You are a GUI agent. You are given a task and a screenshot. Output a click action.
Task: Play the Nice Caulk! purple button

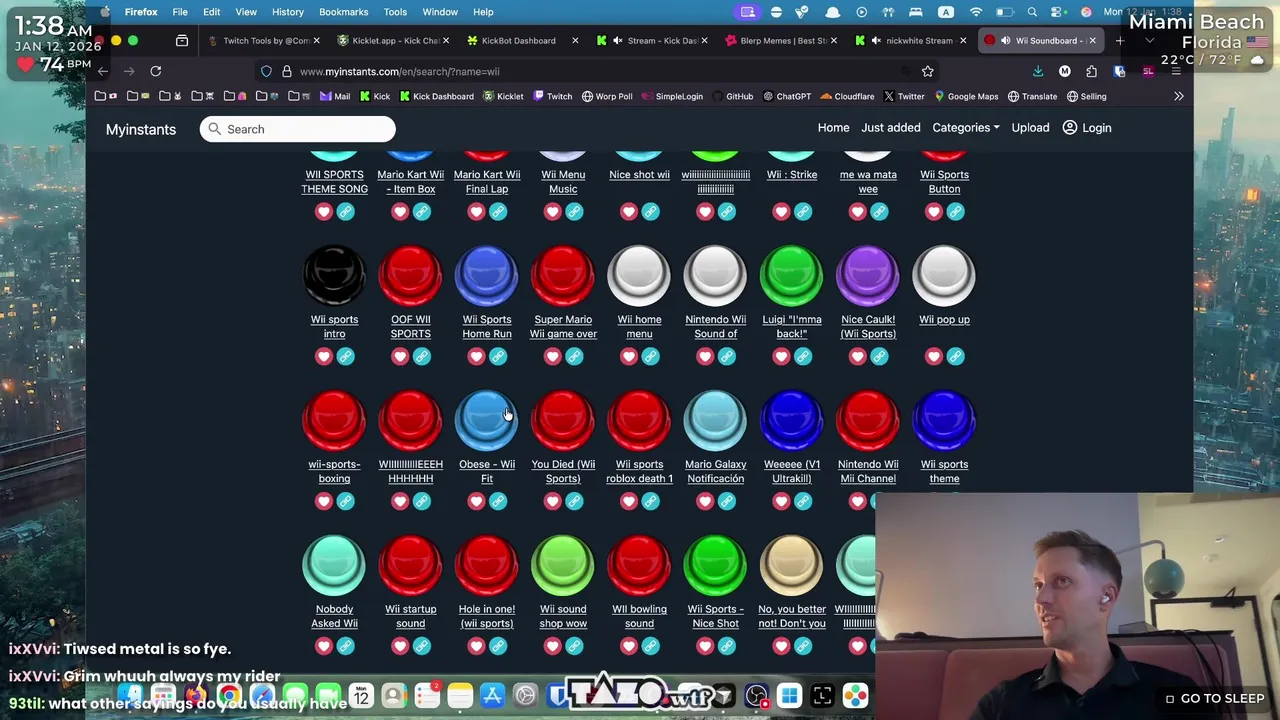[x=868, y=275]
